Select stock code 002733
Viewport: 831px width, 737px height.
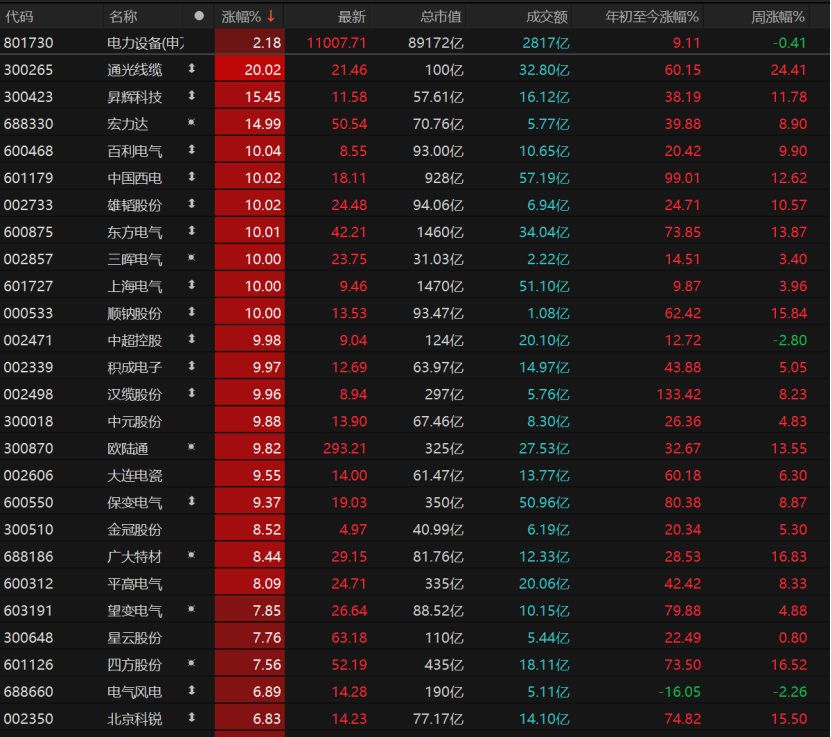(29, 205)
